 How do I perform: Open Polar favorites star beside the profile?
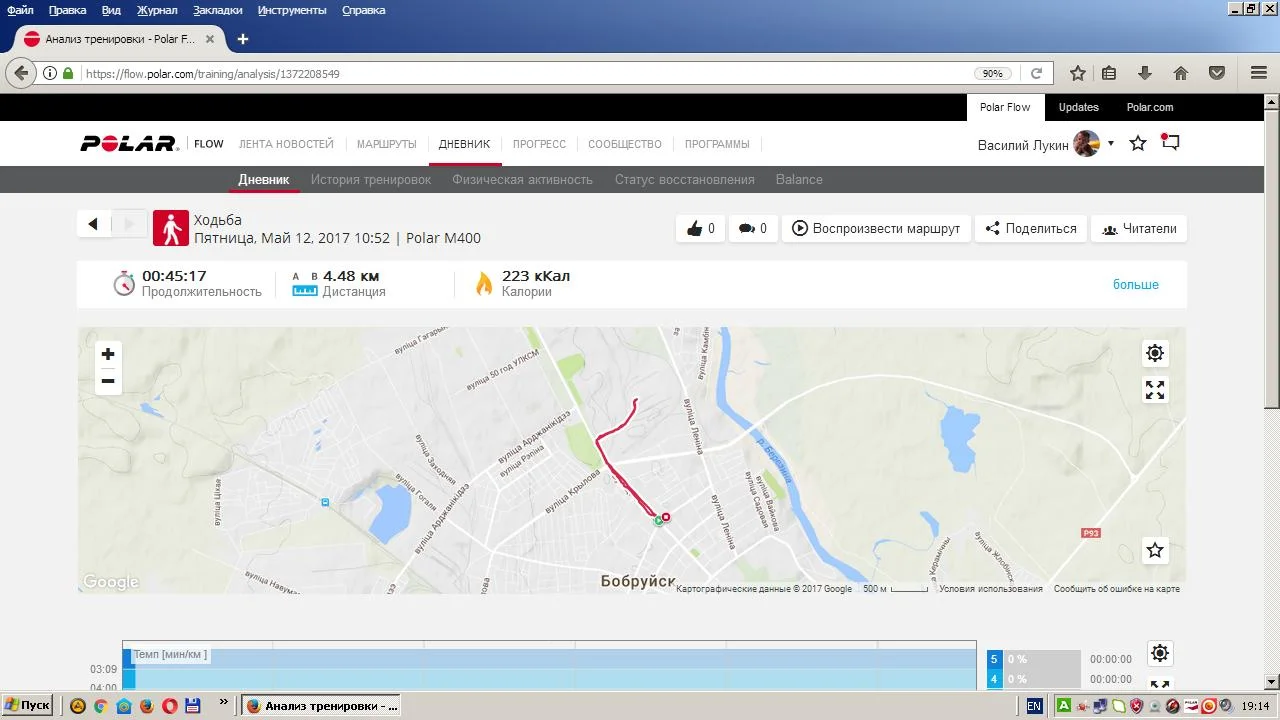1138,144
